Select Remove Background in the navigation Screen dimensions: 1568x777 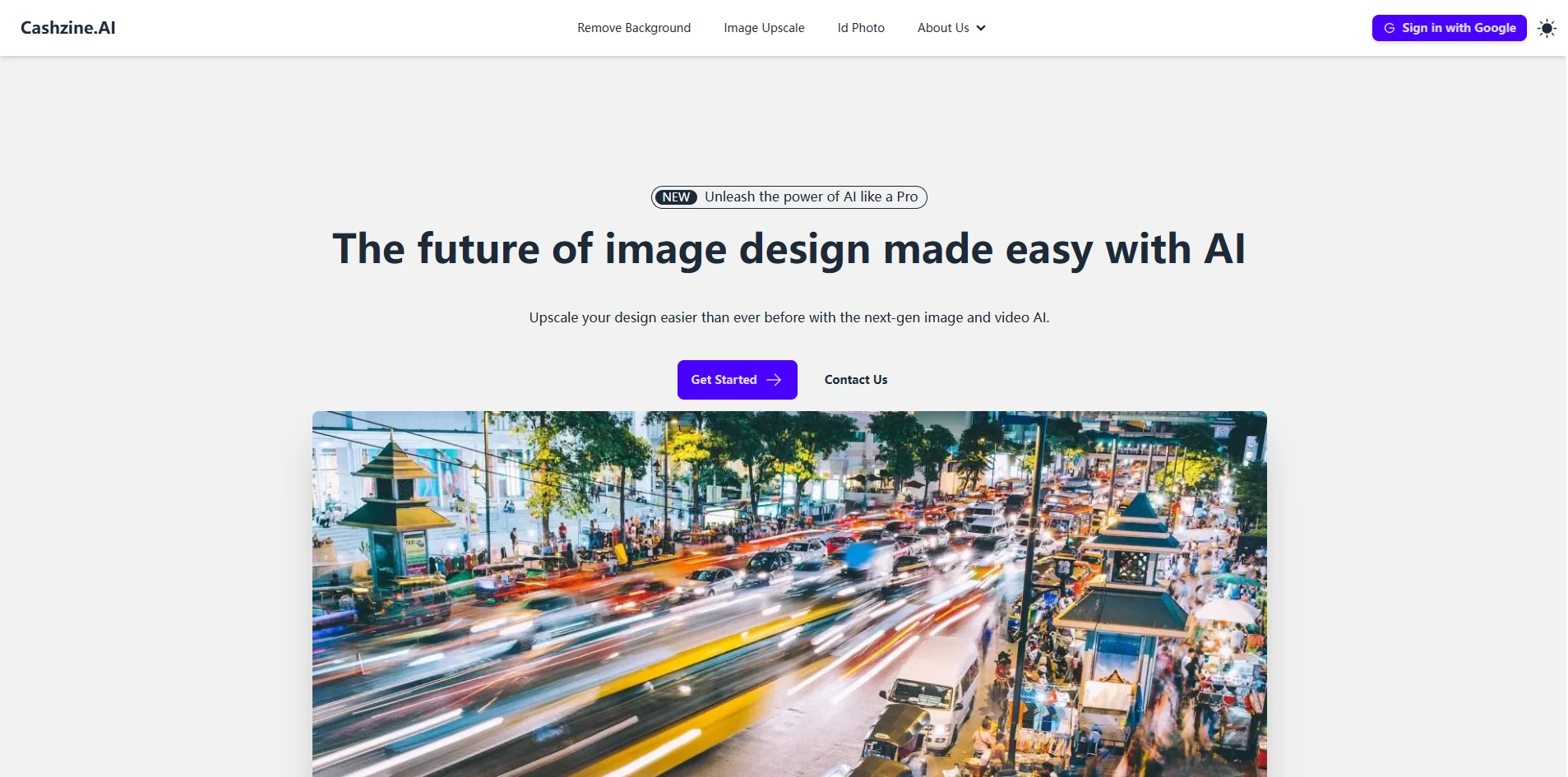[634, 27]
